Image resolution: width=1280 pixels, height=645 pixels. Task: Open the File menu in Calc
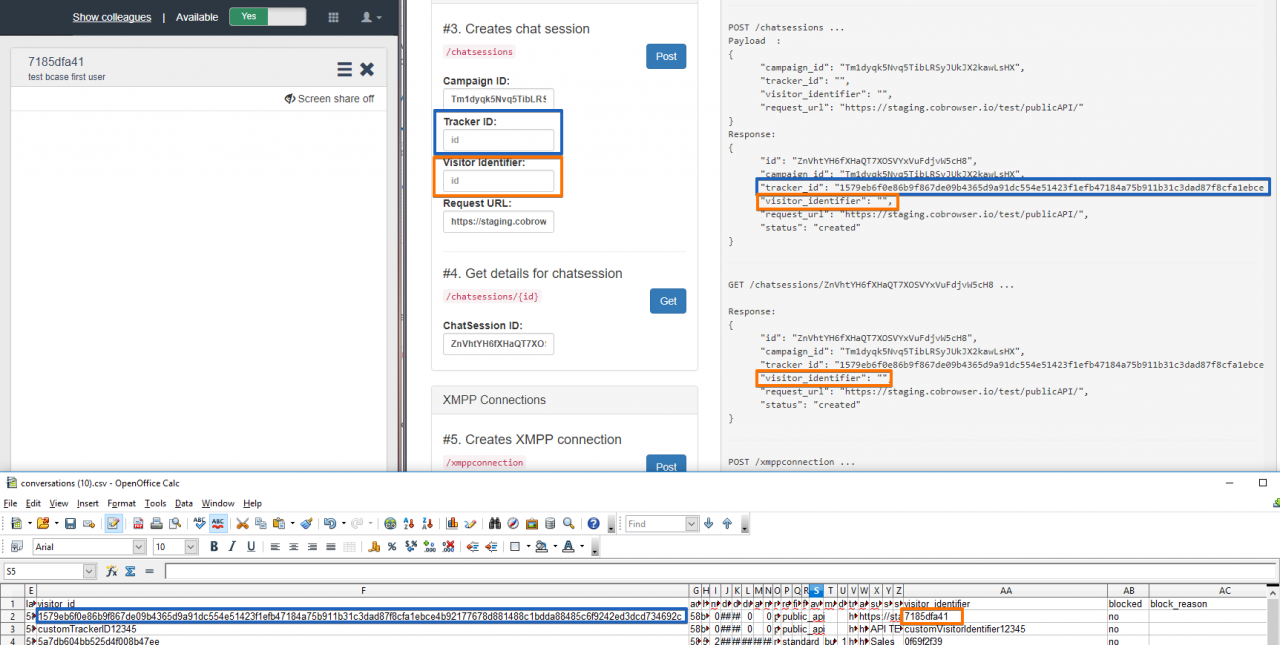tap(10, 503)
